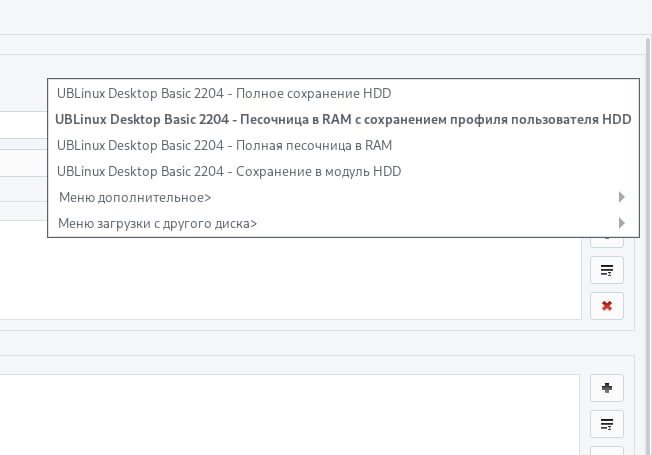Select the "Сохранение в модуль HDD" option

coord(343,171)
